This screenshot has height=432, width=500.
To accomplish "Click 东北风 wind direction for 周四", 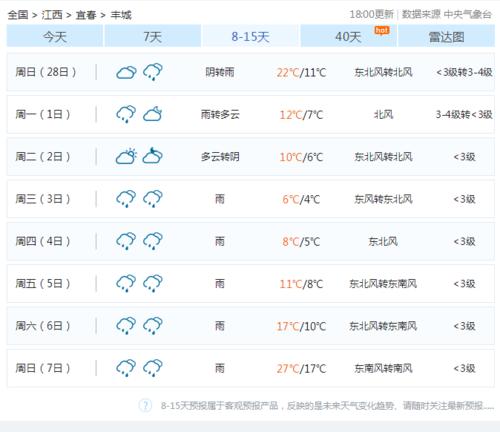I will (383, 241).
